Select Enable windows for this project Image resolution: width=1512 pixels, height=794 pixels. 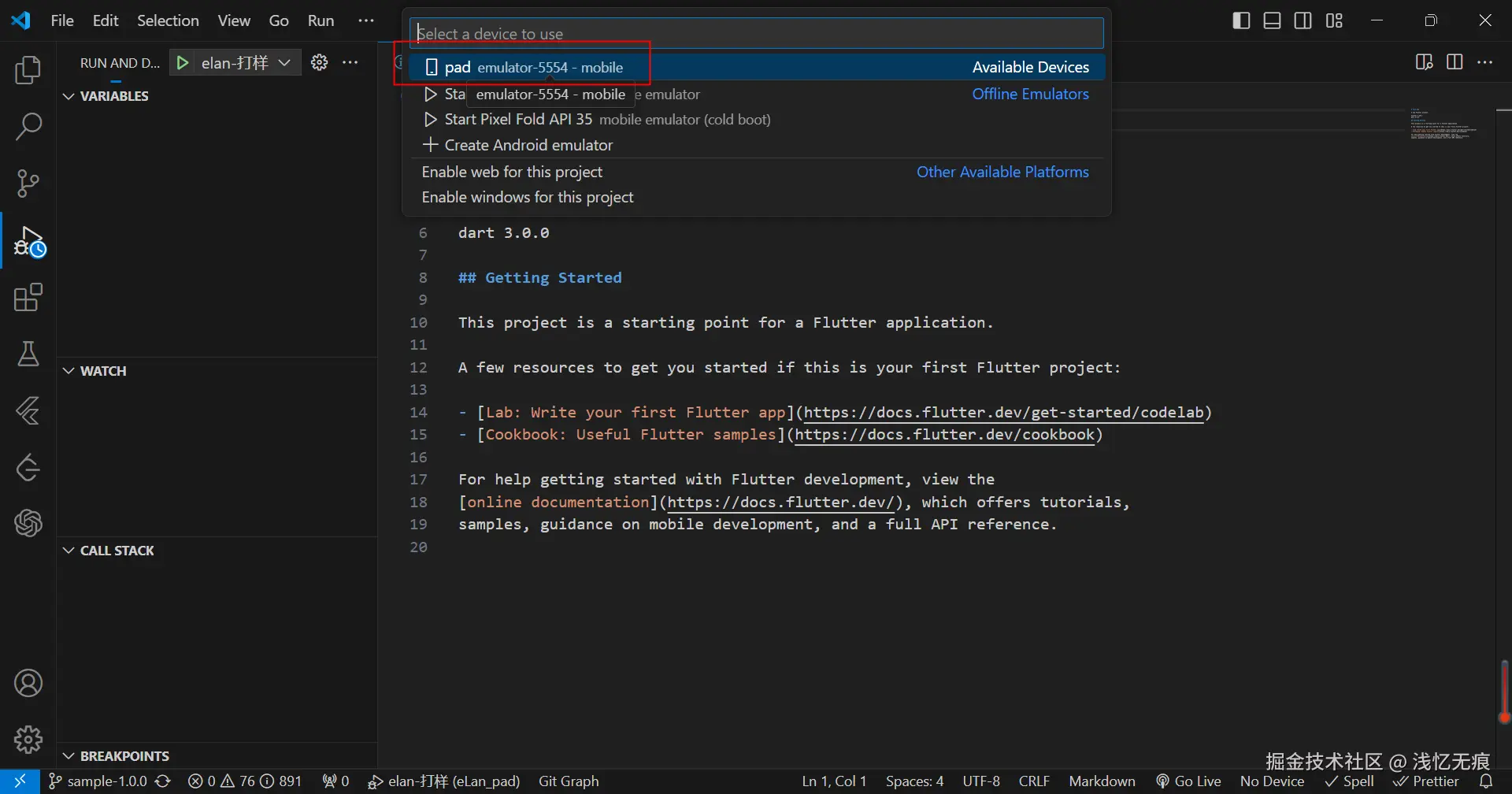point(757,197)
